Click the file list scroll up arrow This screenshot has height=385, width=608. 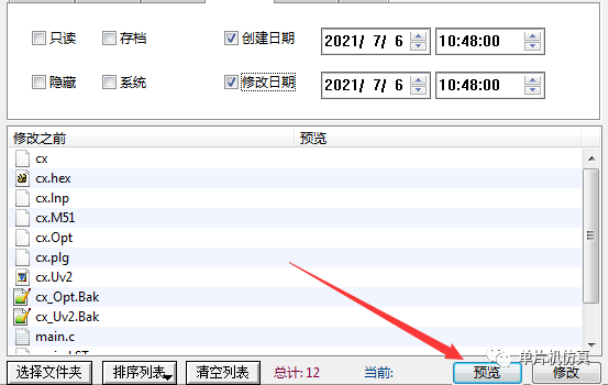pyautogui.click(x=591, y=158)
